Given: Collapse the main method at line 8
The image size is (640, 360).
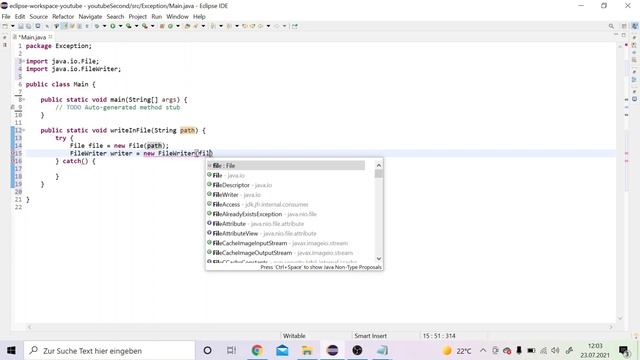Looking at the screenshot, I should [x=24, y=100].
